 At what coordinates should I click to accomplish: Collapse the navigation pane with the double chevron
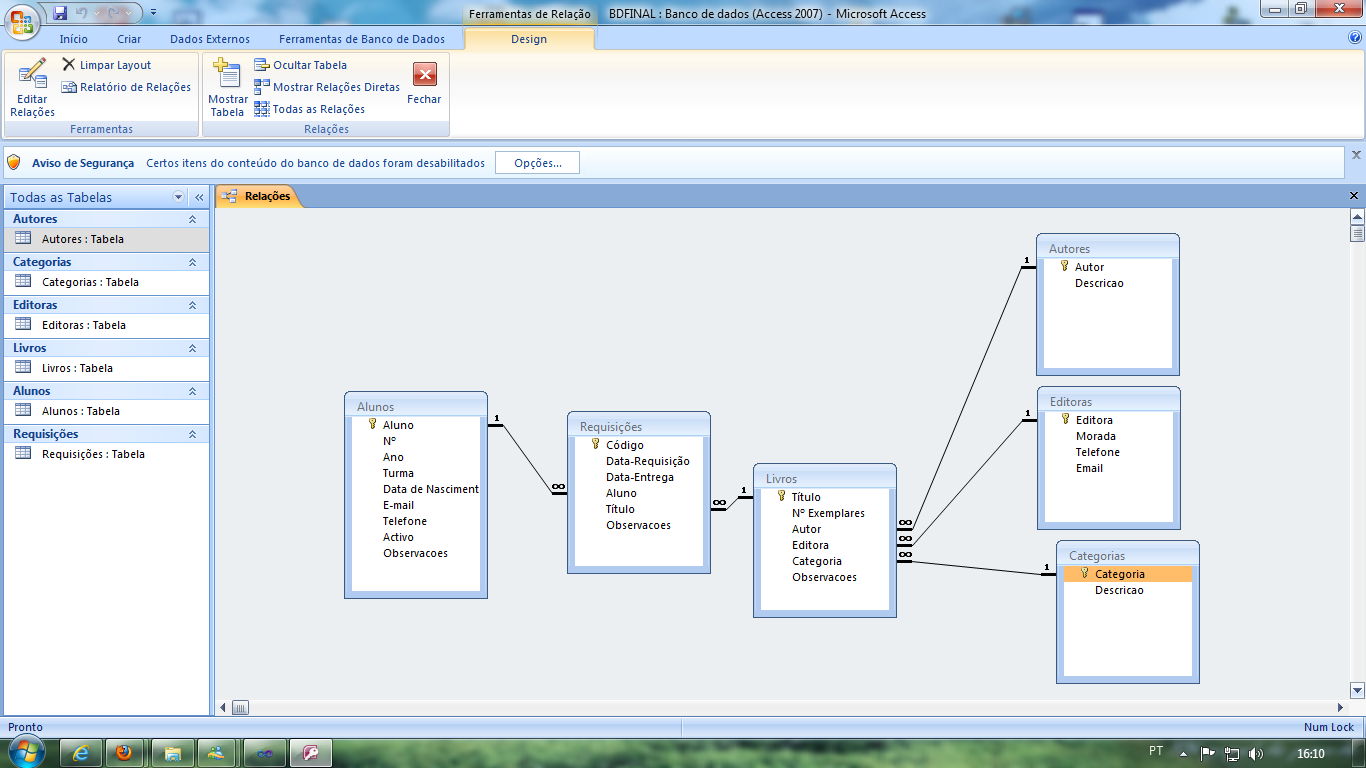click(199, 197)
